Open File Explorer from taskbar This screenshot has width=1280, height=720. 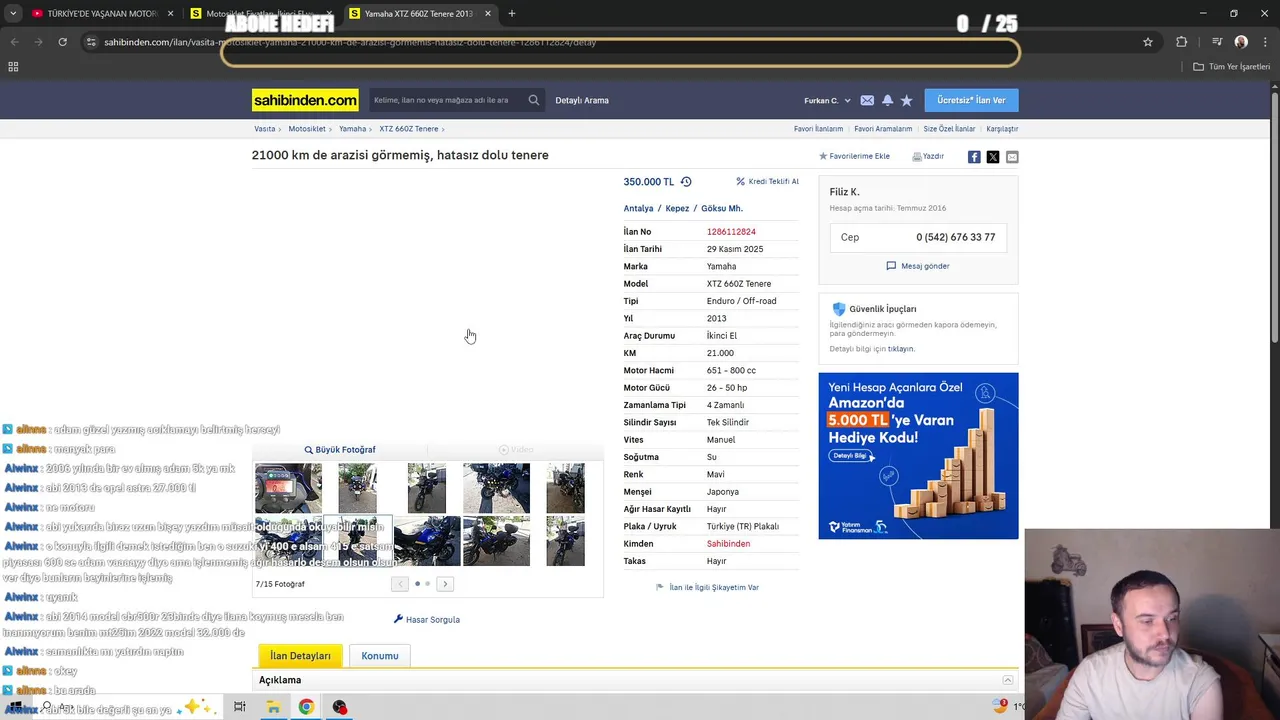[x=273, y=707]
